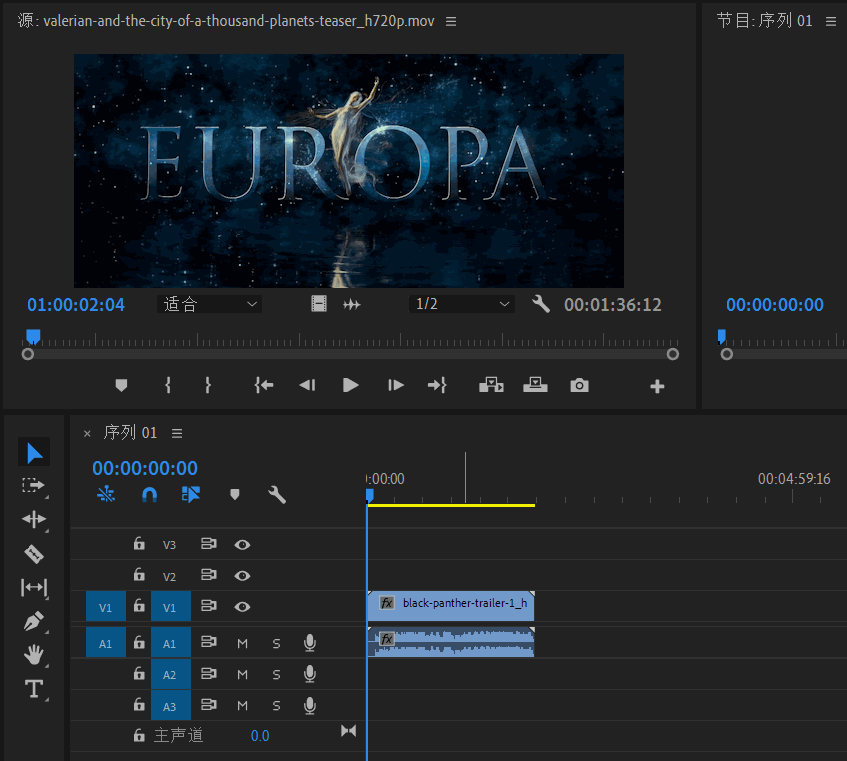Select the Type tool
Image resolution: width=847 pixels, height=761 pixels.
34,689
